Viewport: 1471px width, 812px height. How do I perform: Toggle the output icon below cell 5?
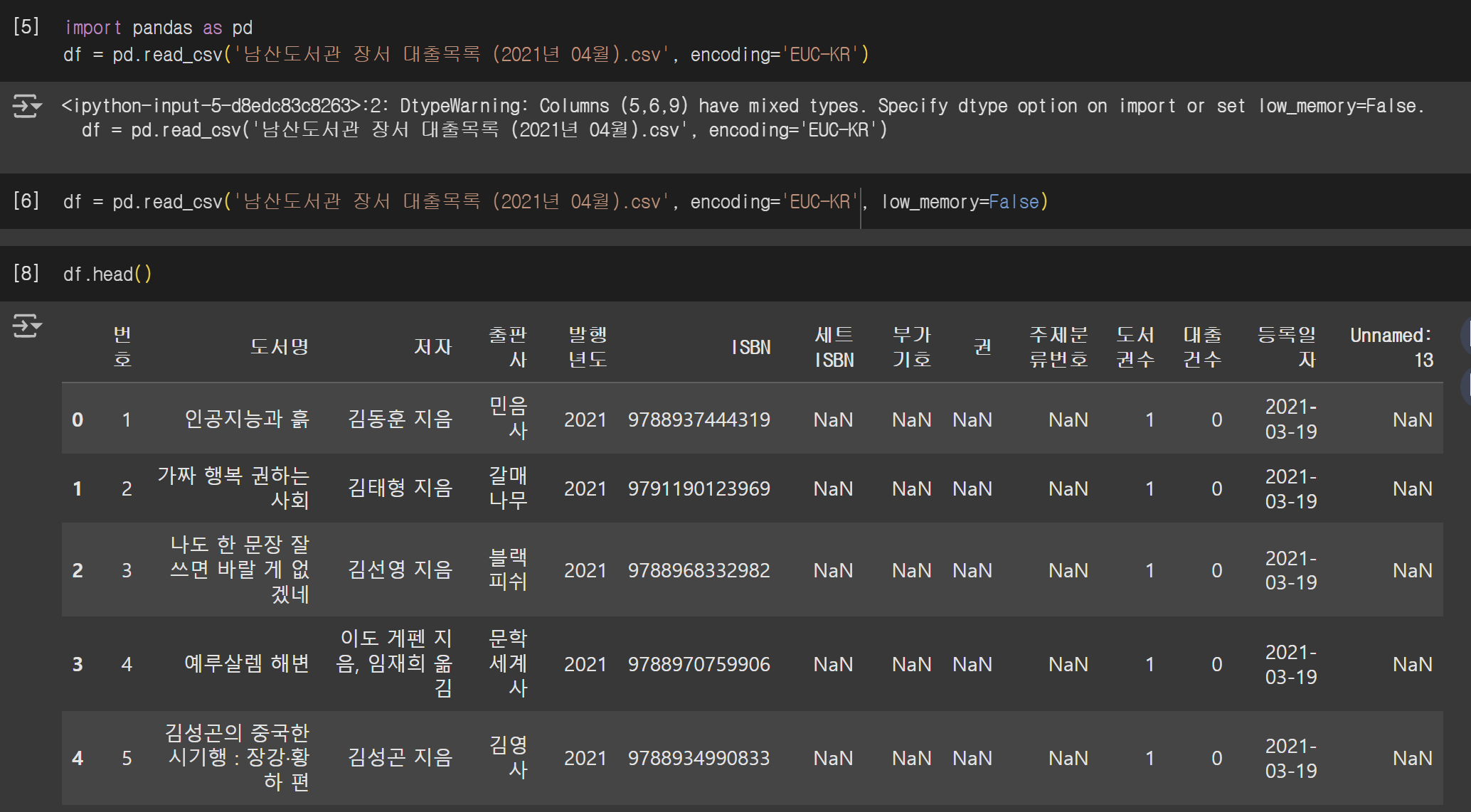point(27,107)
